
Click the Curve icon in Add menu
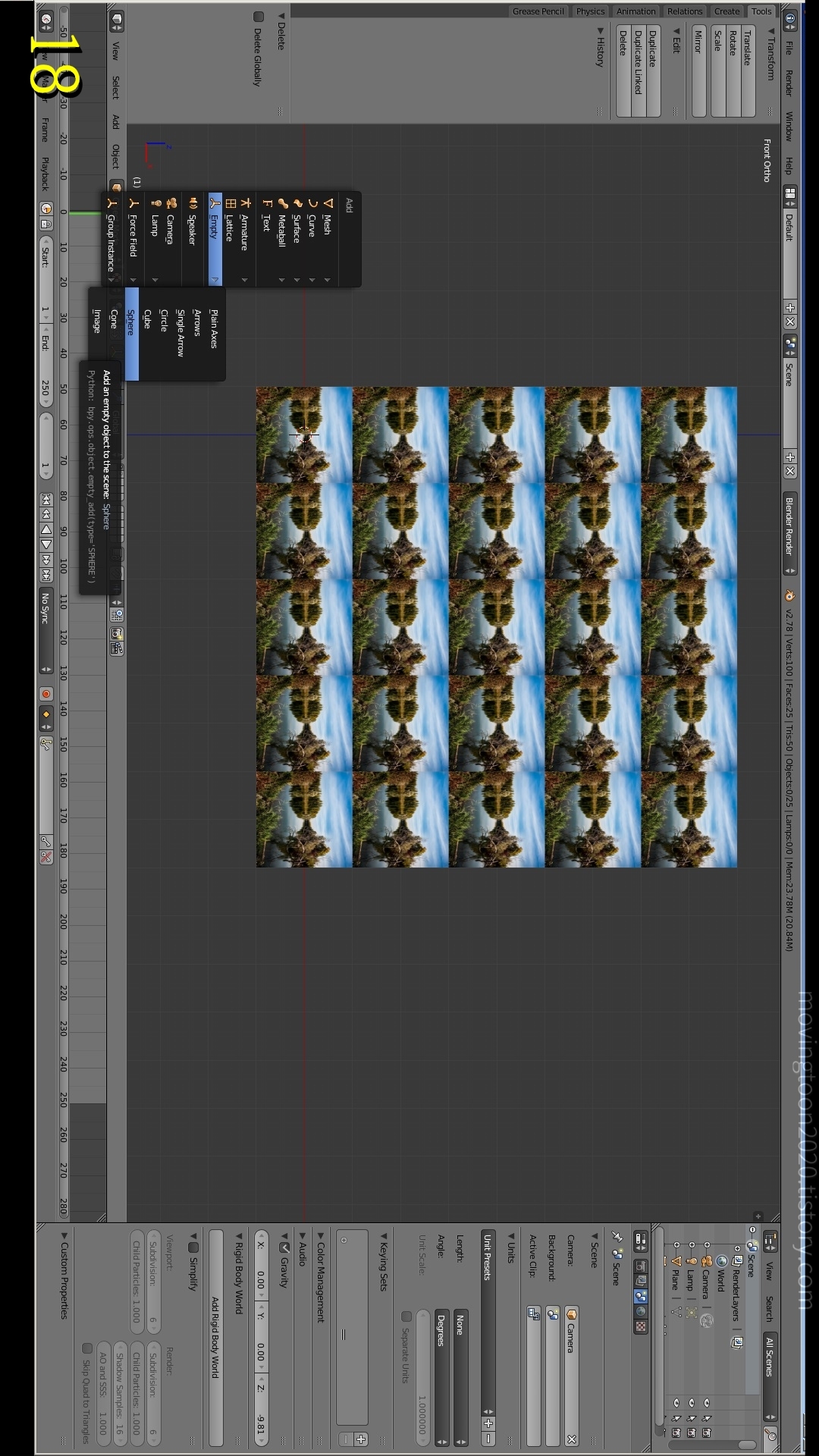click(x=312, y=203)
